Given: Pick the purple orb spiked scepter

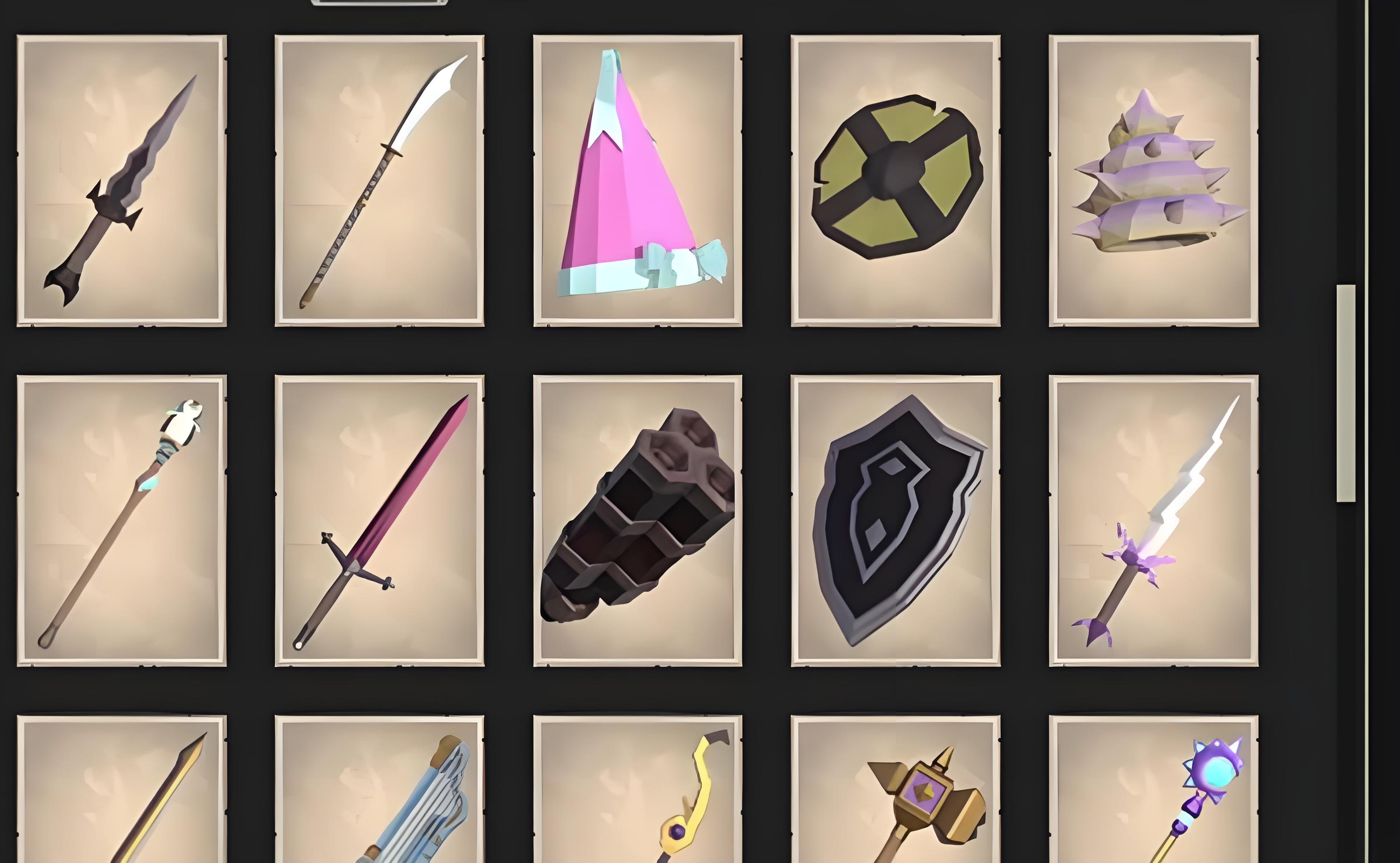Looking at the screenshot, I should coord(1154,789).
